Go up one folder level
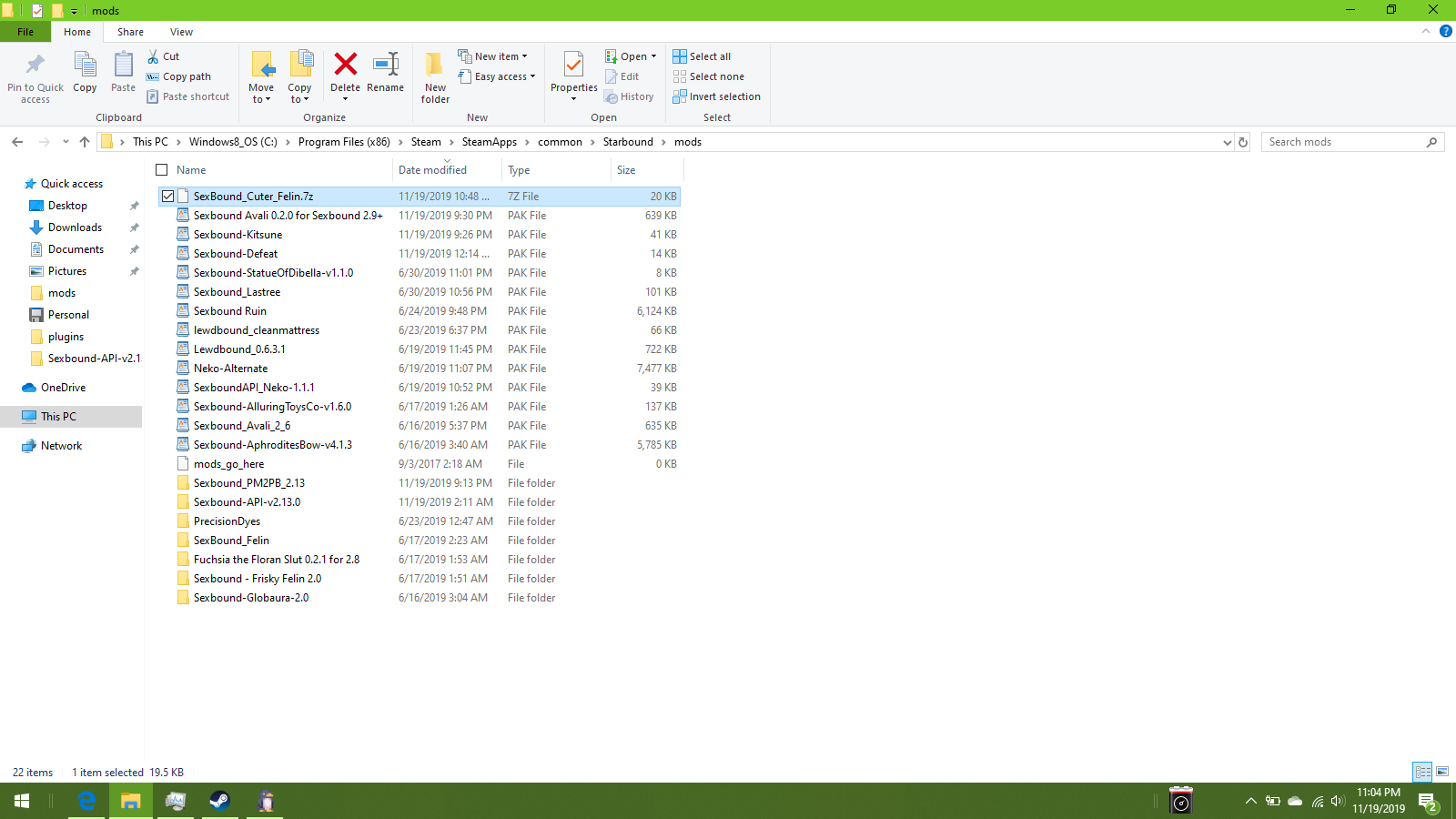1456x819 pixels. click(x=85, y=142)
